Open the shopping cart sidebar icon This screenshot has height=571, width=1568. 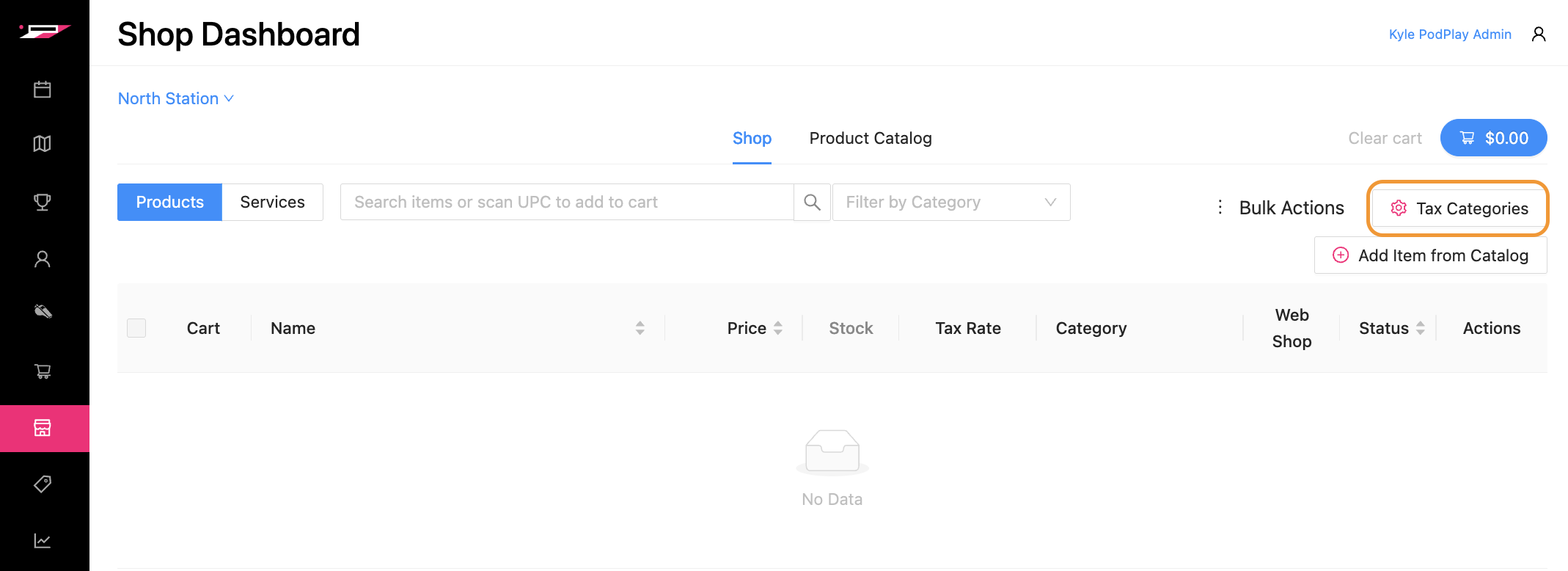tap(43, 371)
